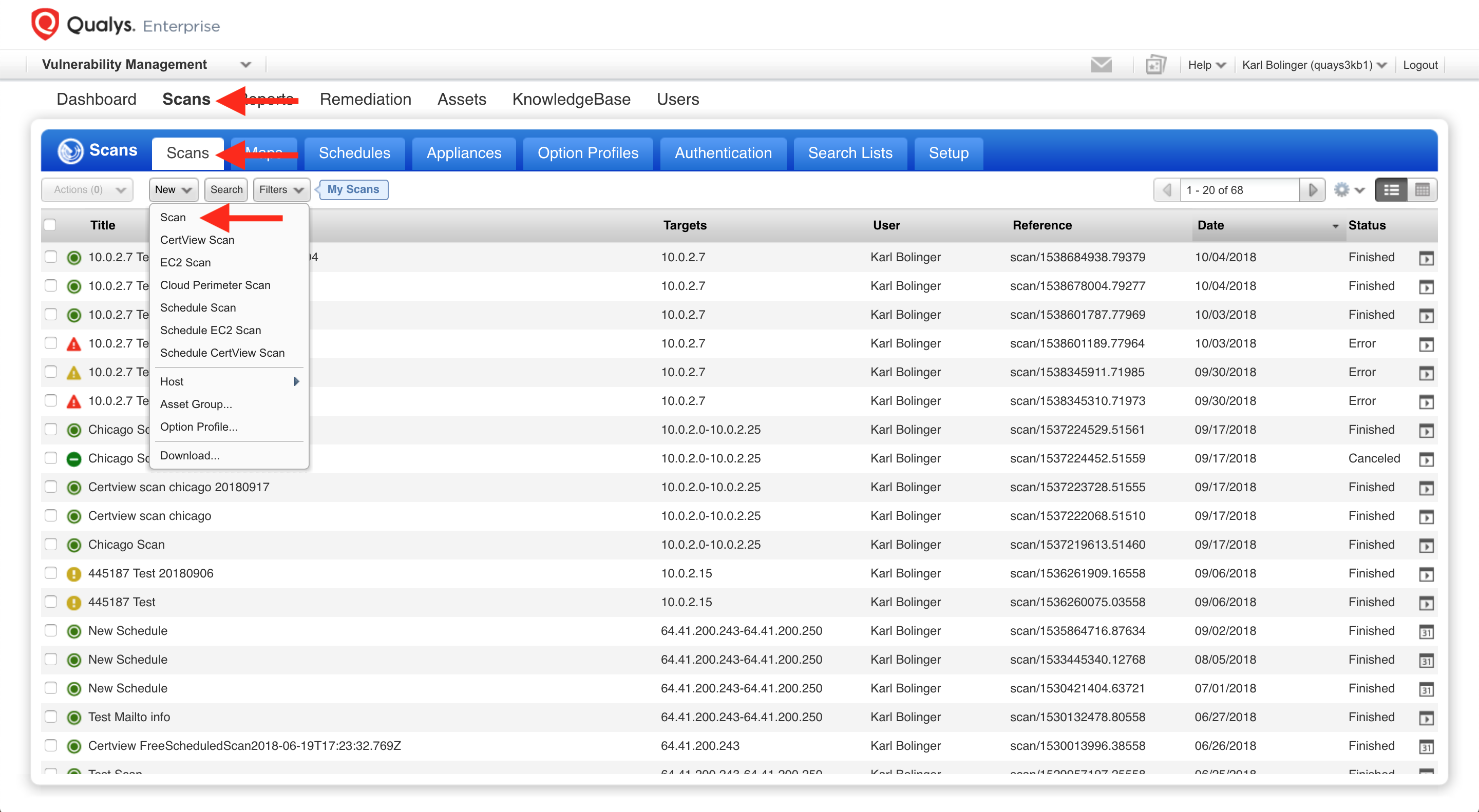
Task: Switch to grid view using the datalist icon
Action: tap(1423, 189)
